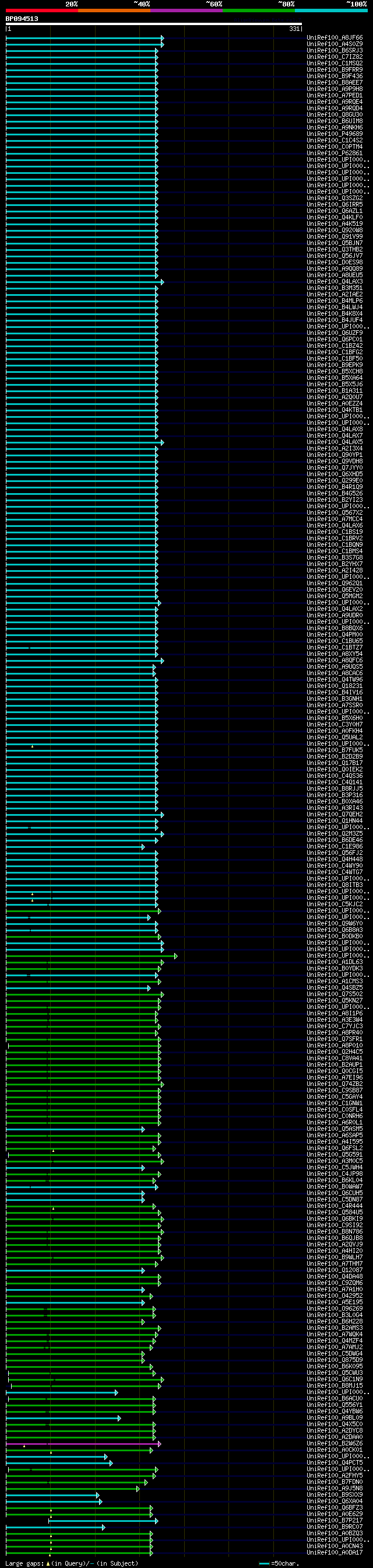This screenshot has height=1568, width=373.
Task: Select label UniRef100_C1E986
Action: tap(335, 847)
